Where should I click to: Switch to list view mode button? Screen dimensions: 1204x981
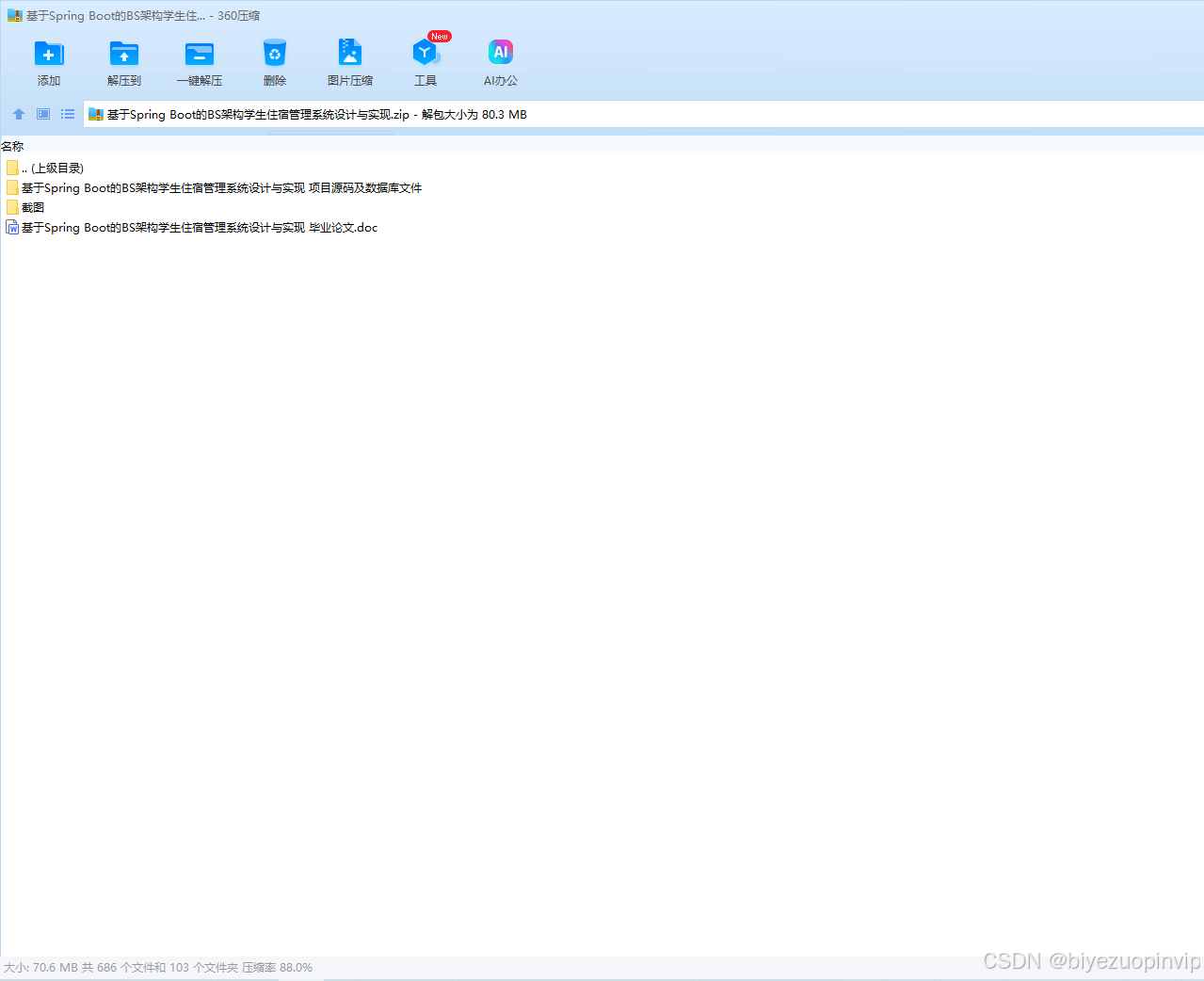tap(68, 114)
